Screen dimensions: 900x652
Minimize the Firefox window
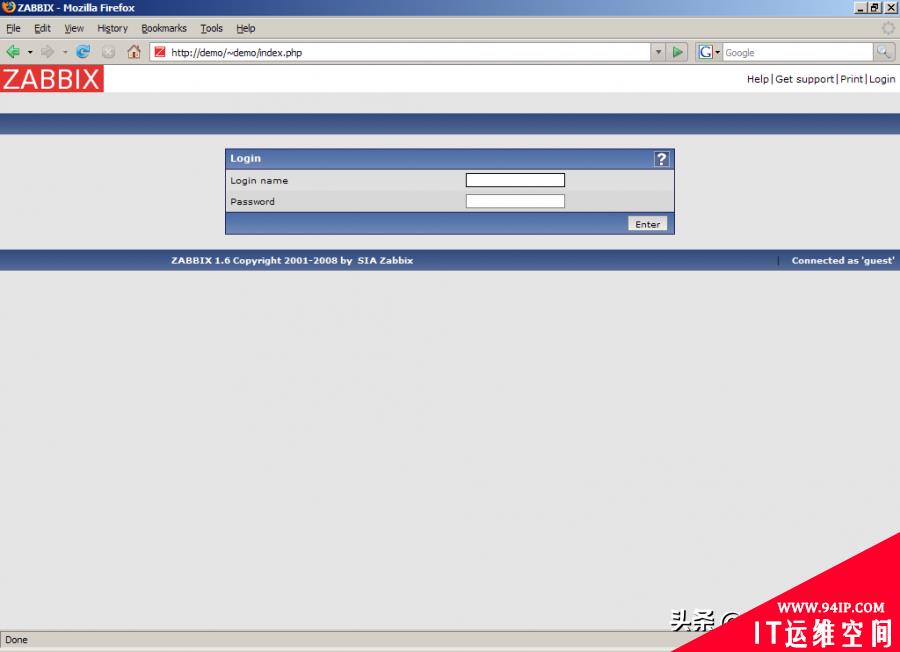pos(860,8)
